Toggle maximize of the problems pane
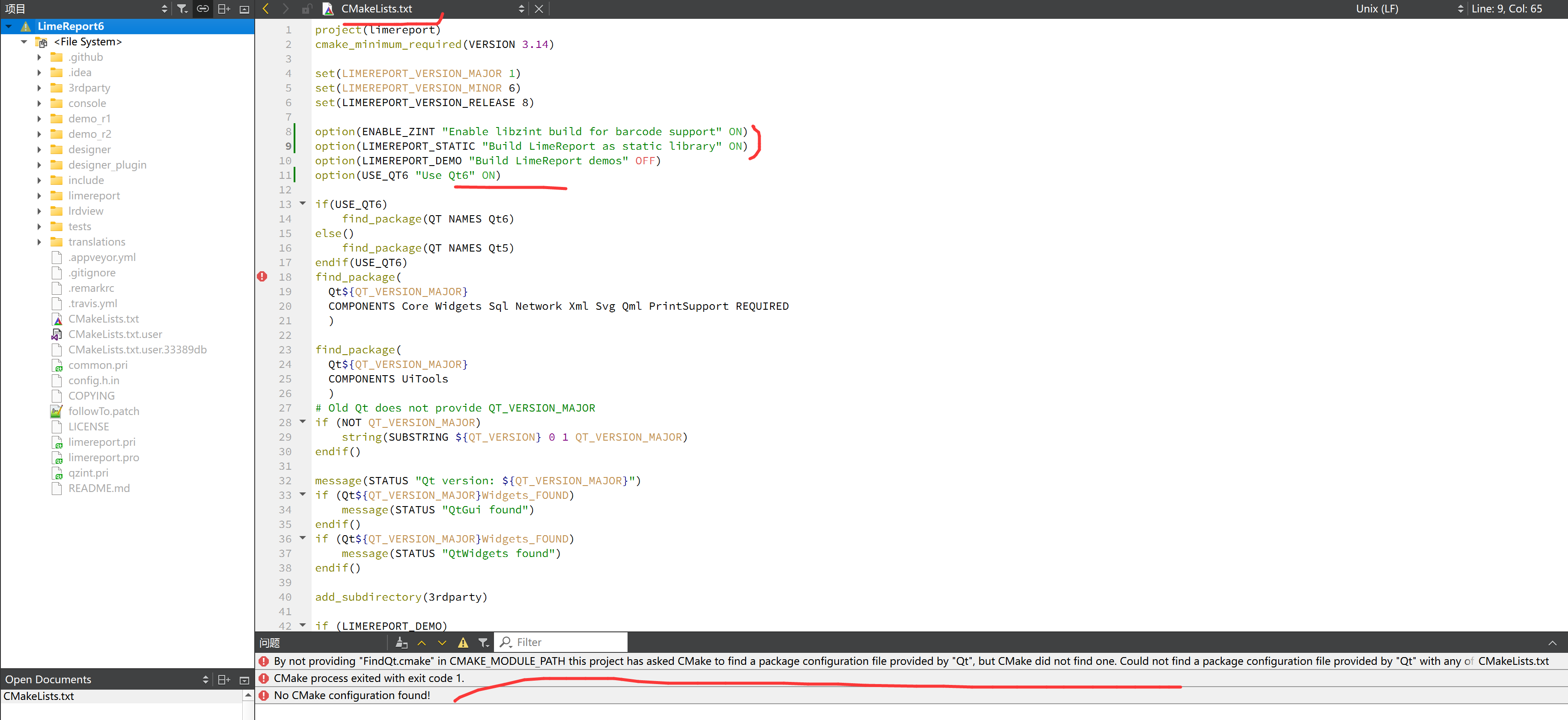 (x=1552, y=642)
